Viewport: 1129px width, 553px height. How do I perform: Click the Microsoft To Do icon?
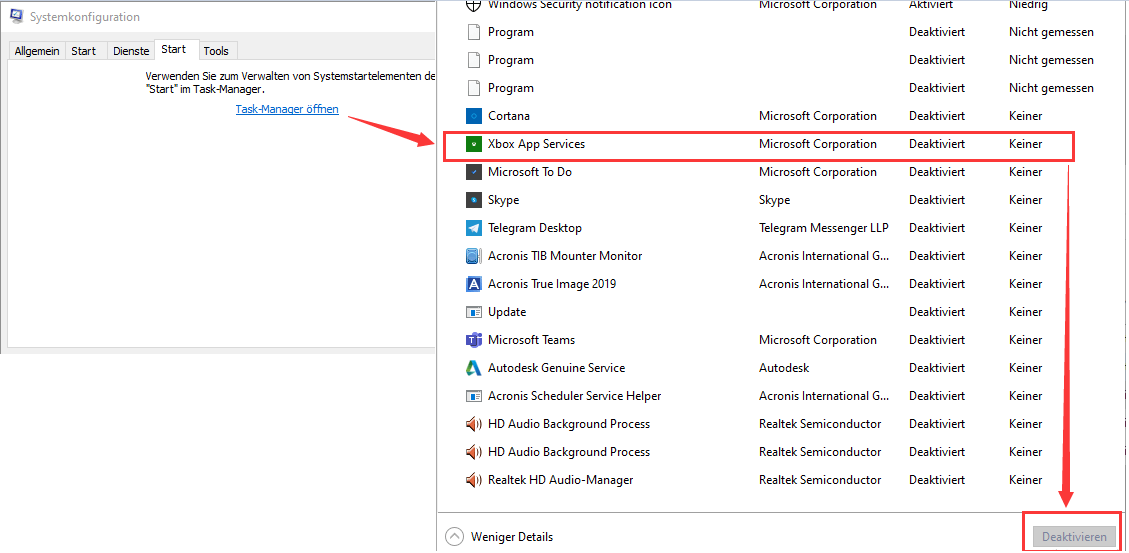pyautogui.click(x=473, y=172)
